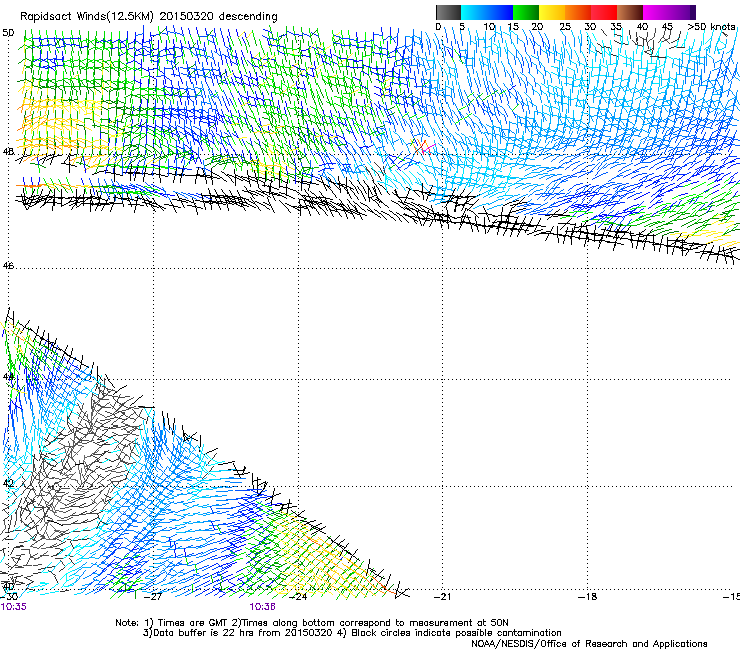Click the orange 25-30 knots legend swatch
Viewport: 740px width, 650px height.
coord(578,12)
